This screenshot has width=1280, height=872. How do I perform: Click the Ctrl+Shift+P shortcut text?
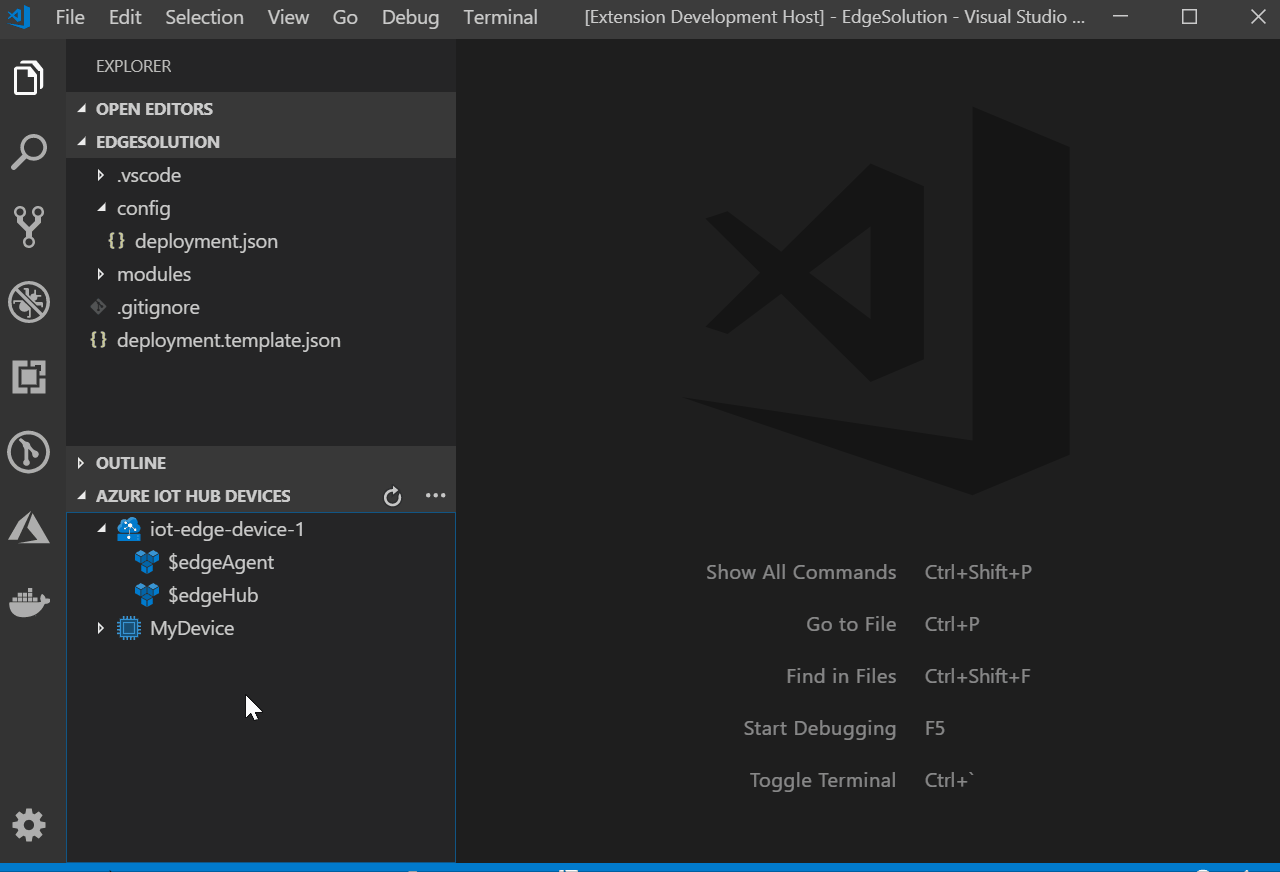[978, 572]
